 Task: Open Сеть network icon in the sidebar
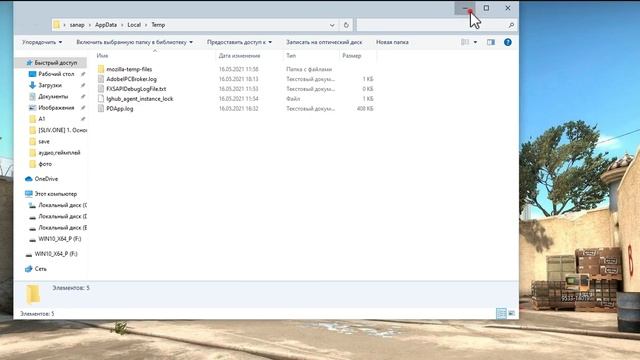(29, 269)
